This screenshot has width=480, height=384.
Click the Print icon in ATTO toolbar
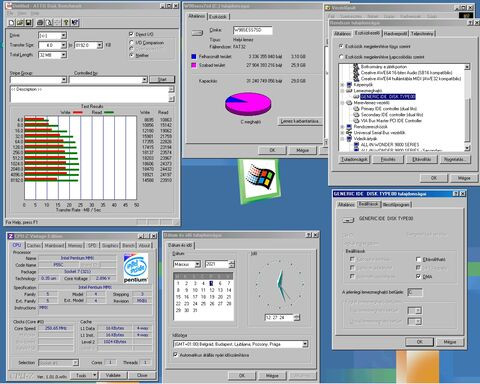click(x=40, y=23)
